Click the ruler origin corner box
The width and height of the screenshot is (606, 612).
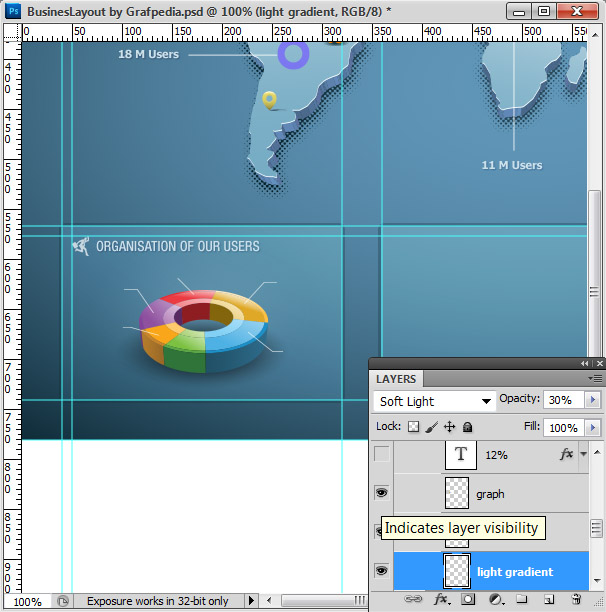click(12, 32)
